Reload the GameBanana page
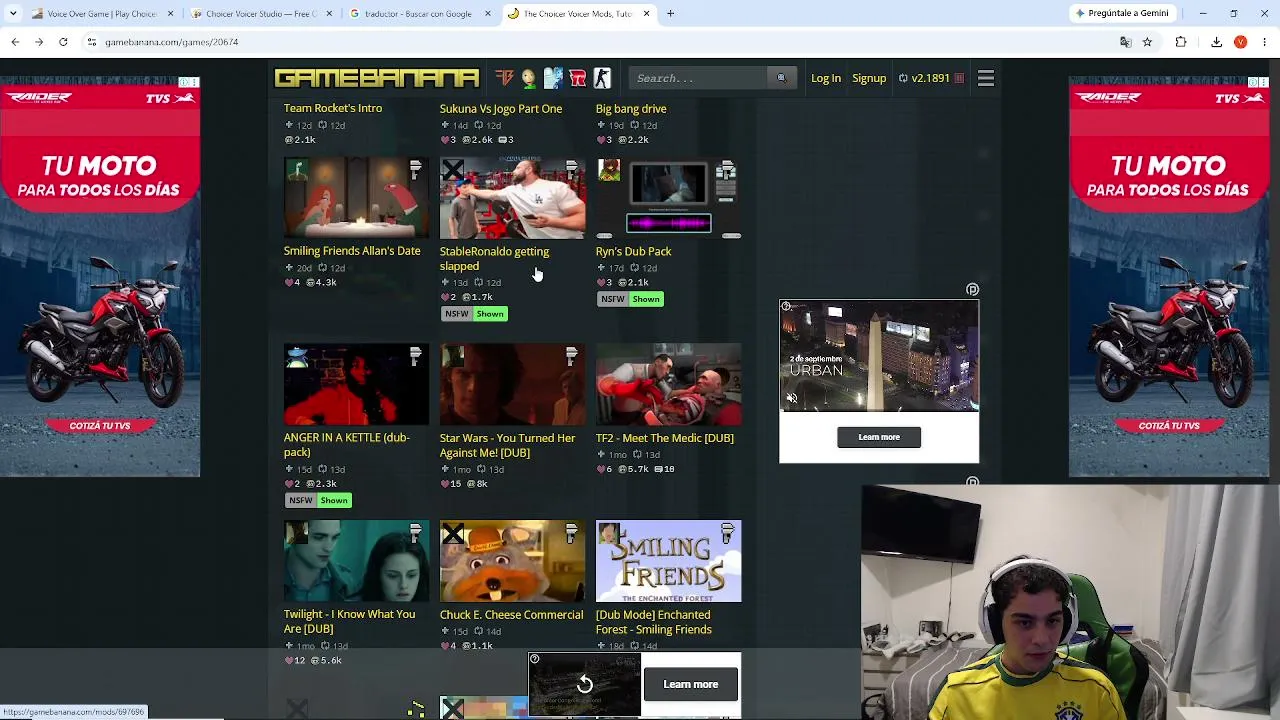 (x=63, y=42)
